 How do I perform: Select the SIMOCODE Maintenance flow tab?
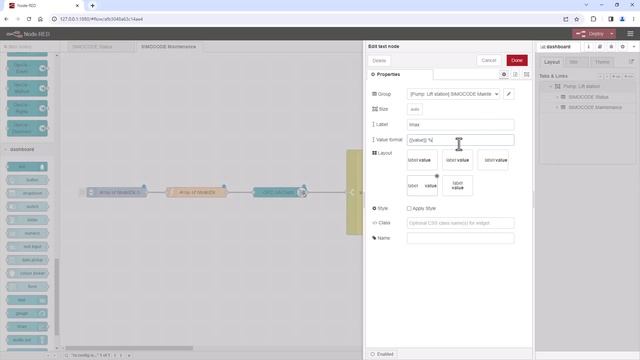[x=169, y=47]
